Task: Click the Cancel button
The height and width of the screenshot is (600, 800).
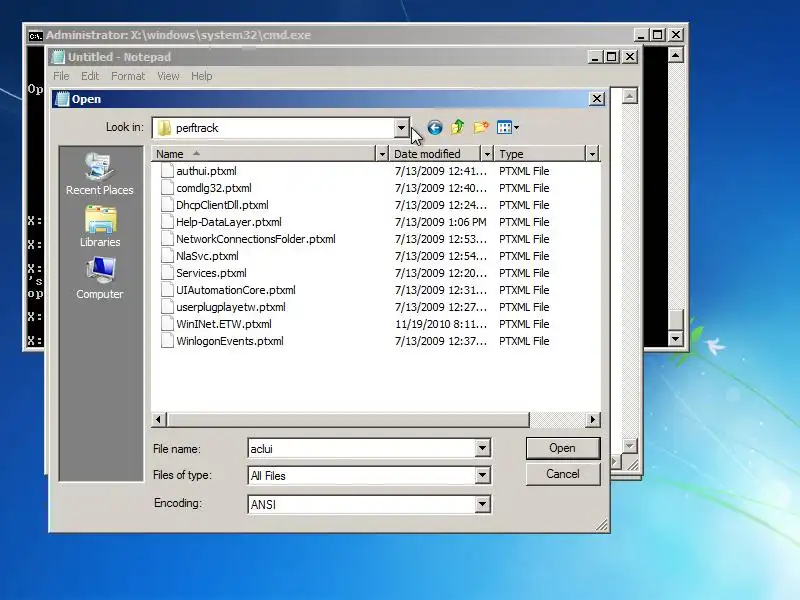Action: (x=563, y=474)
